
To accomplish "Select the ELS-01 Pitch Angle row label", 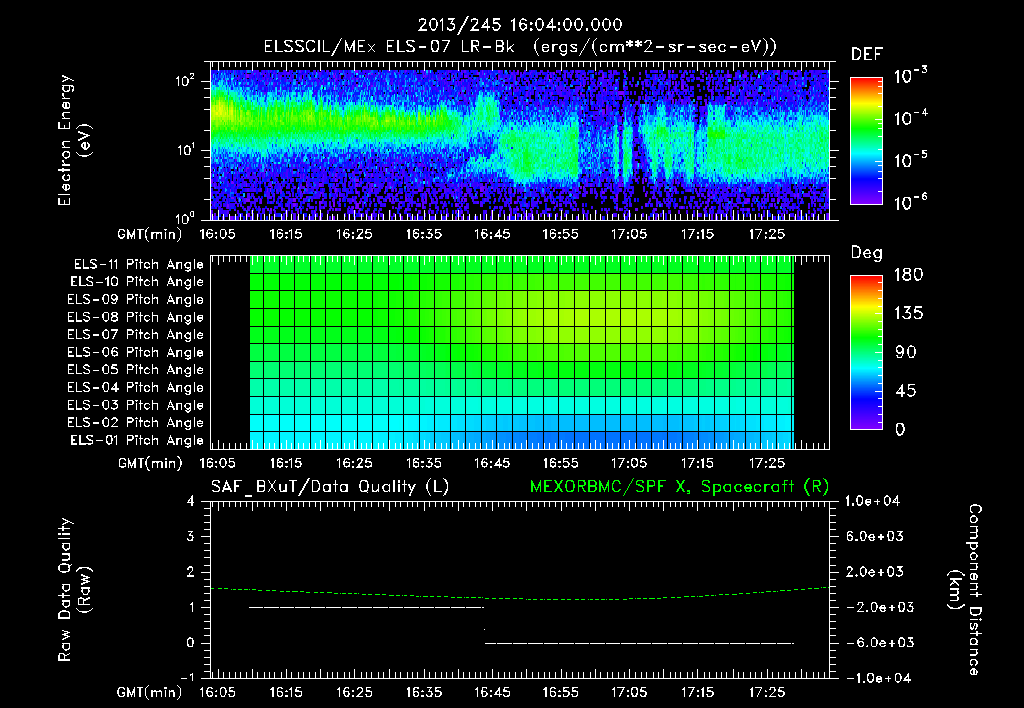I will pyautogui.click(x=137, y=441).
